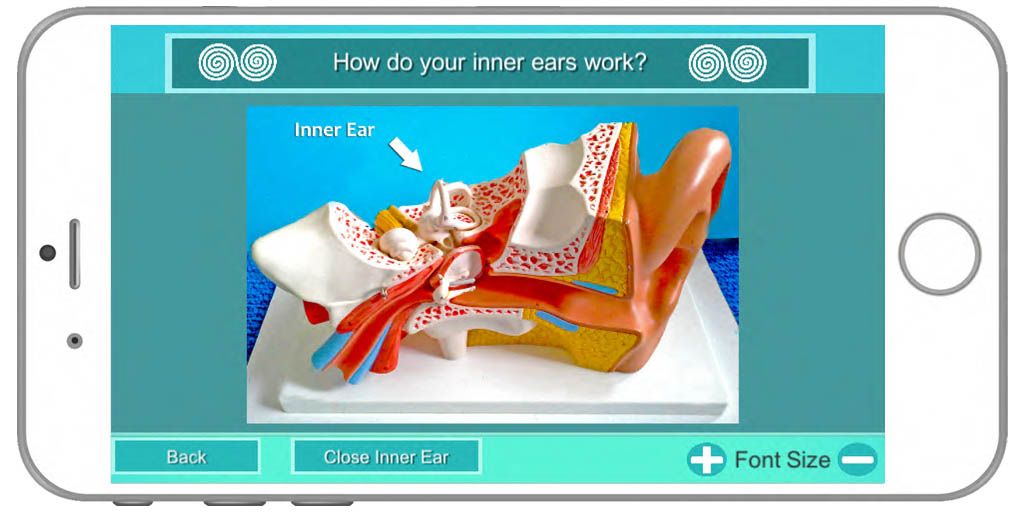Tap the phone's front camera lens
This screenshot has width=1024, height=512.
click(48, 253)
